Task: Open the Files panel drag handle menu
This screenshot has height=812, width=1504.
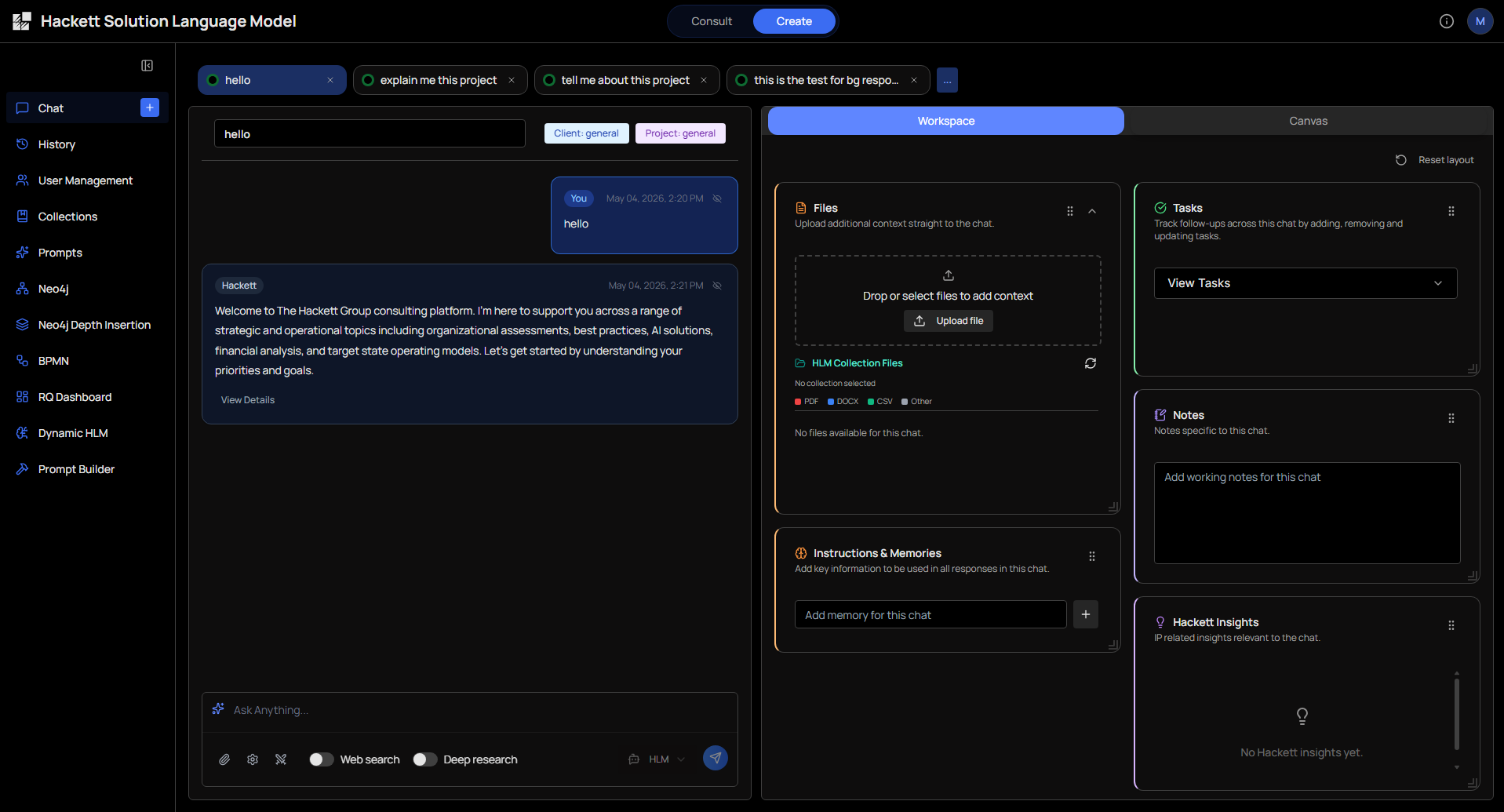Action: tap(1070, 211)
